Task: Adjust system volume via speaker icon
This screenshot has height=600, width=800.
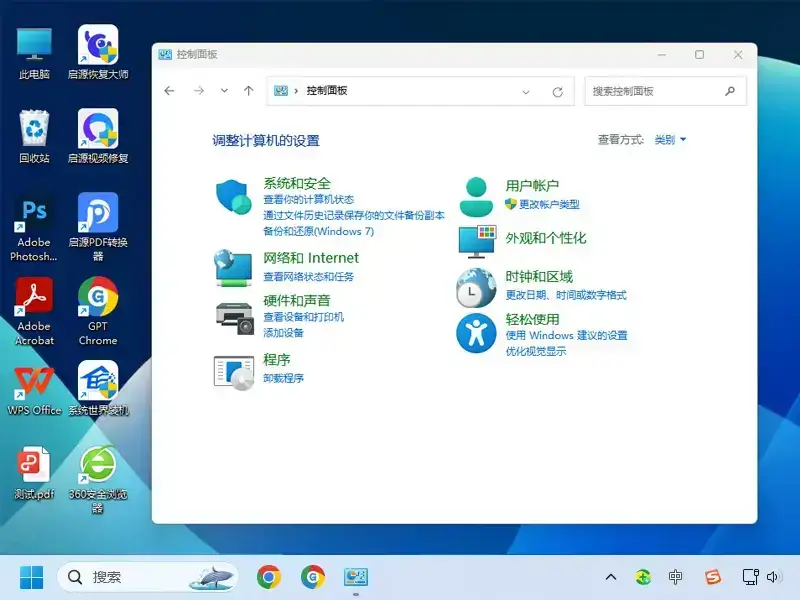Action: click(x=773, y=577)
